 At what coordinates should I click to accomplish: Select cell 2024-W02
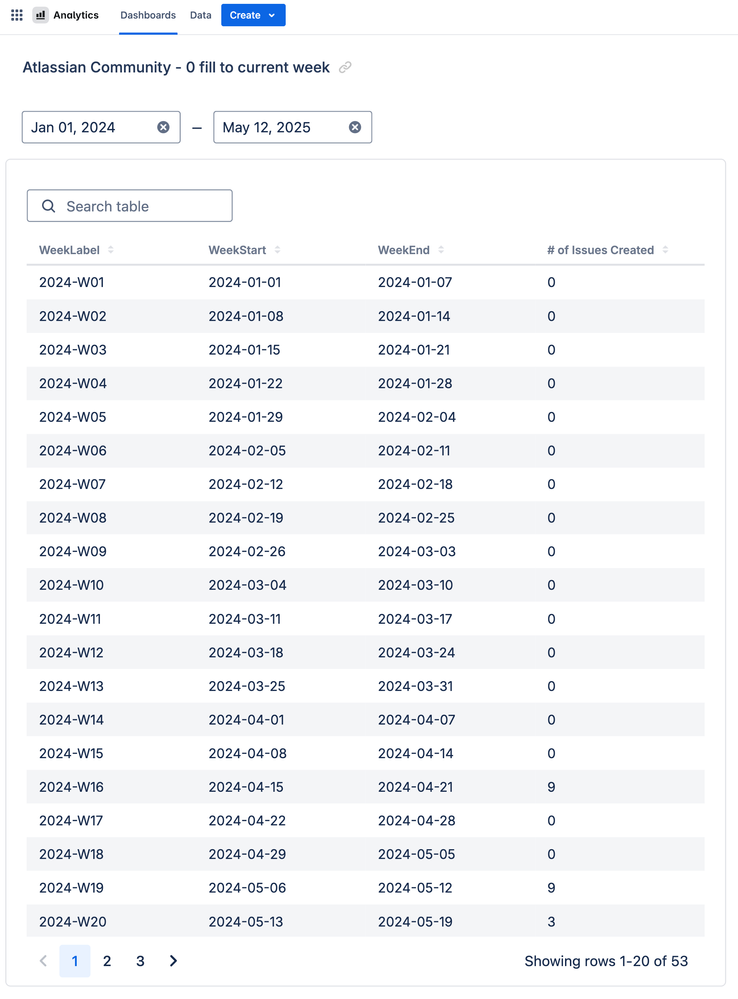point(73,316)
